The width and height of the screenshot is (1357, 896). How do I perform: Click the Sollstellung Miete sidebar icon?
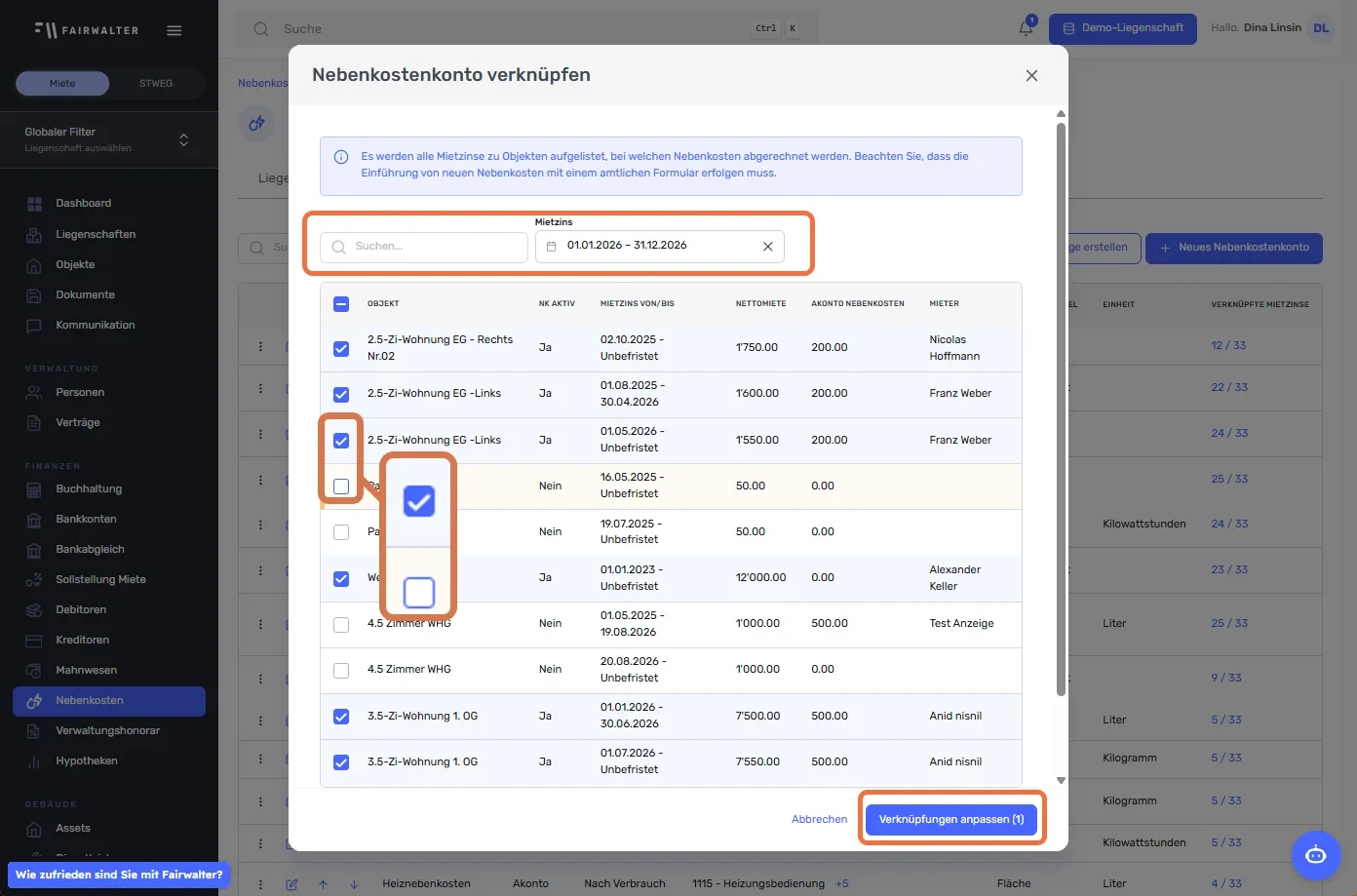coord(34,580)
